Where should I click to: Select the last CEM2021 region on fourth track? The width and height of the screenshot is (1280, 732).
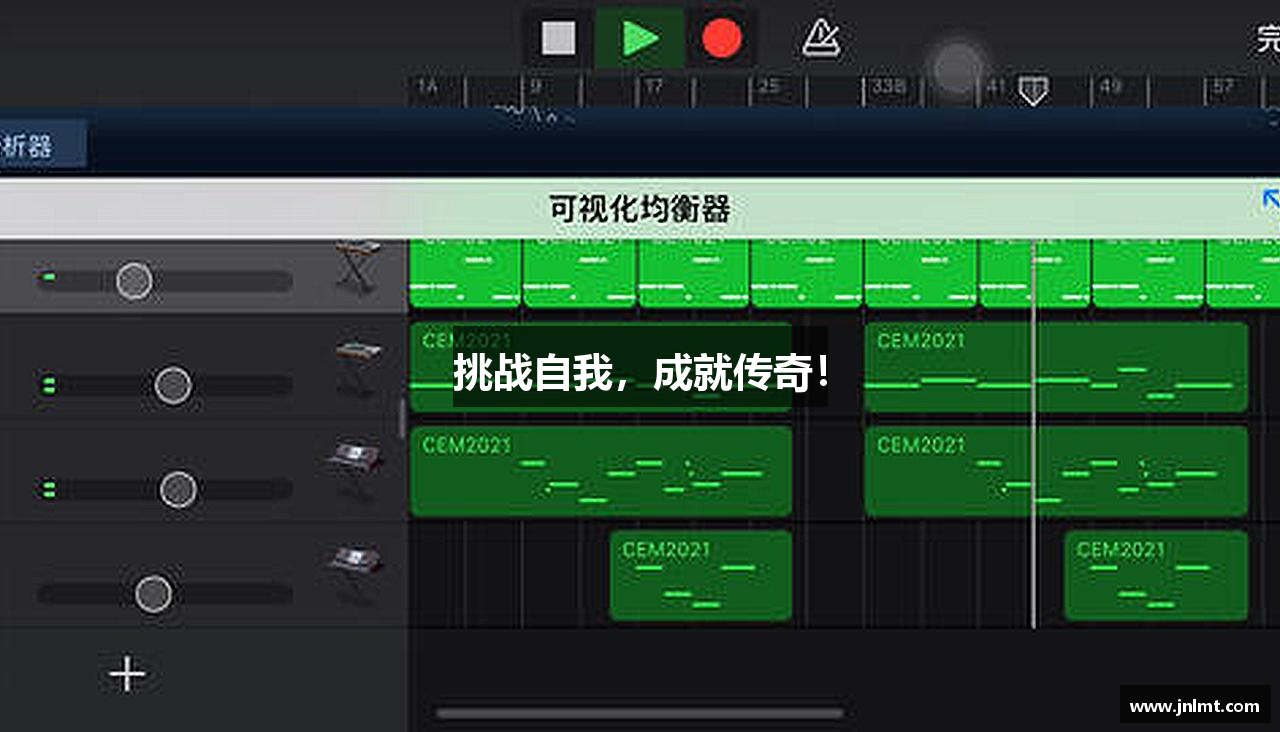click(x=1156, y=576)
